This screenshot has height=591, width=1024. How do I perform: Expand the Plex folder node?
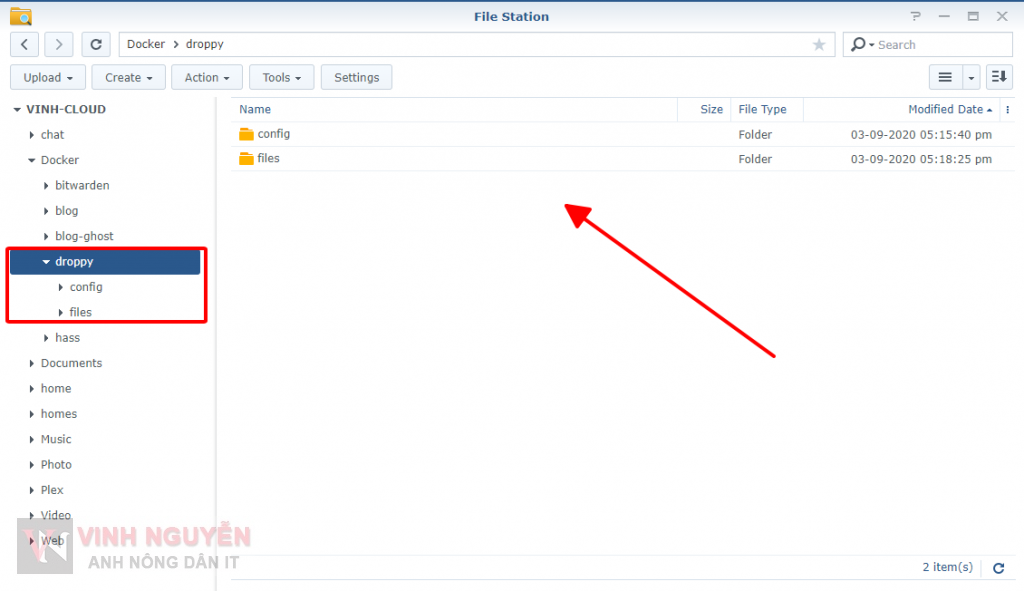point(31,490)
